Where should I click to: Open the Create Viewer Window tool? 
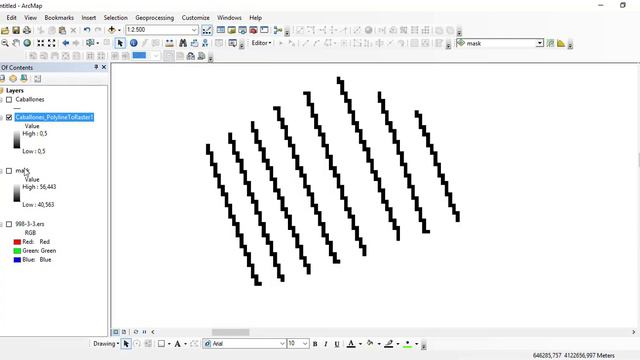click(233, 43)
